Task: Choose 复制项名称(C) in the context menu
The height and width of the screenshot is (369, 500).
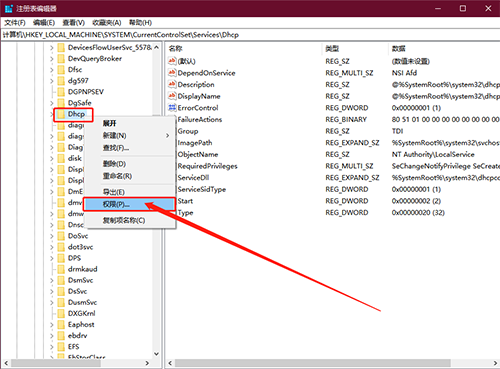Action: (x=130, y=220)
